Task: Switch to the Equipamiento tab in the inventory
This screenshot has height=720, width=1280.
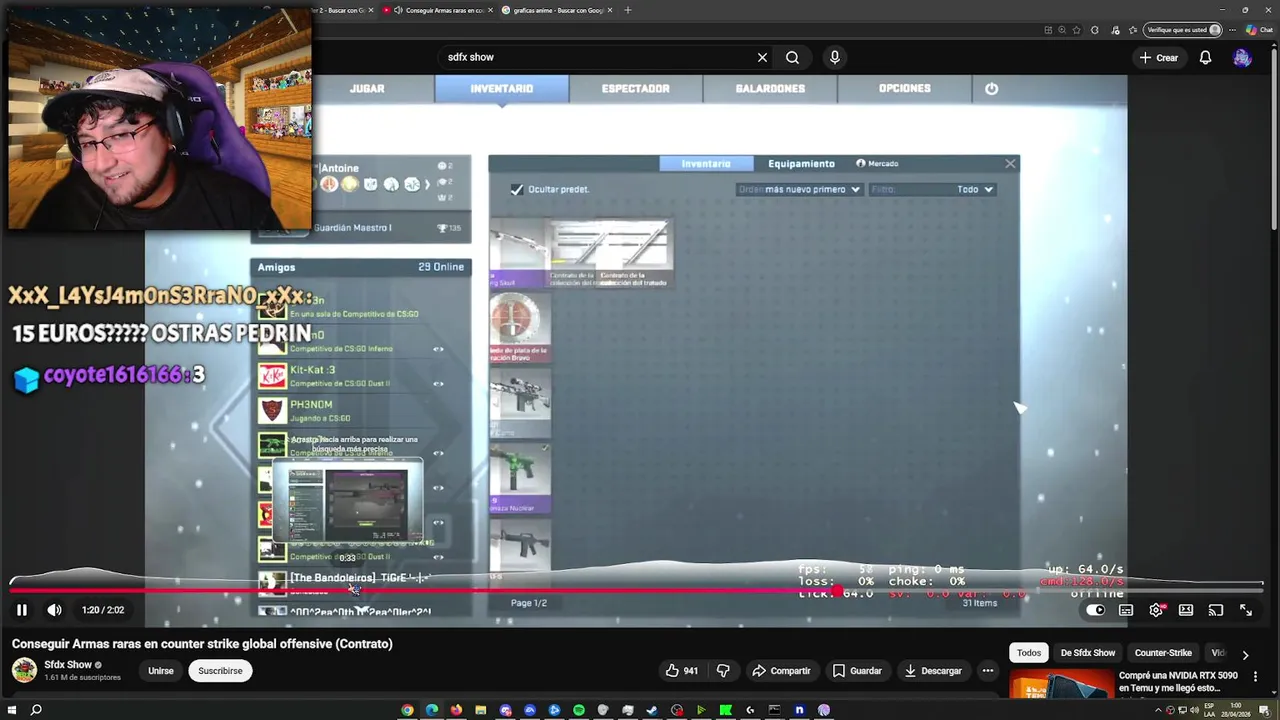Action: click(x=801, y=163)
